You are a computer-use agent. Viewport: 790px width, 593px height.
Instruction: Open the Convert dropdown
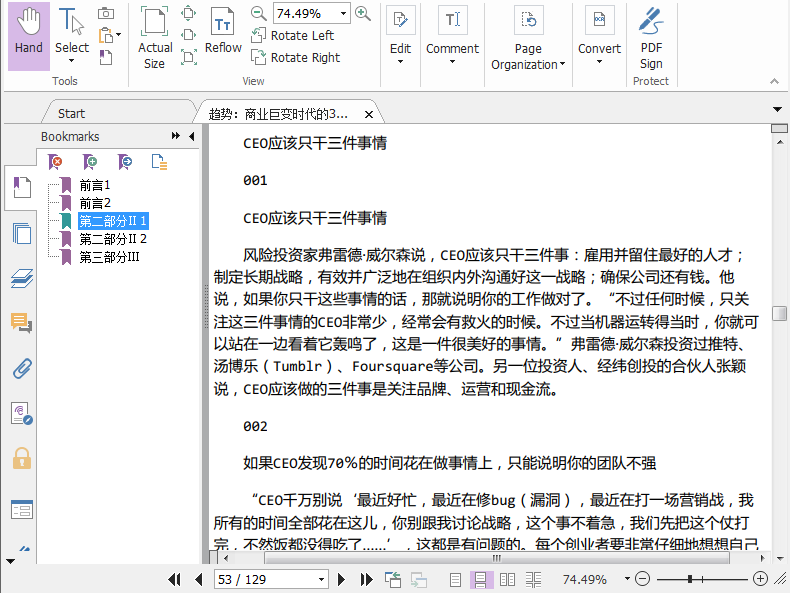(599, 35)
